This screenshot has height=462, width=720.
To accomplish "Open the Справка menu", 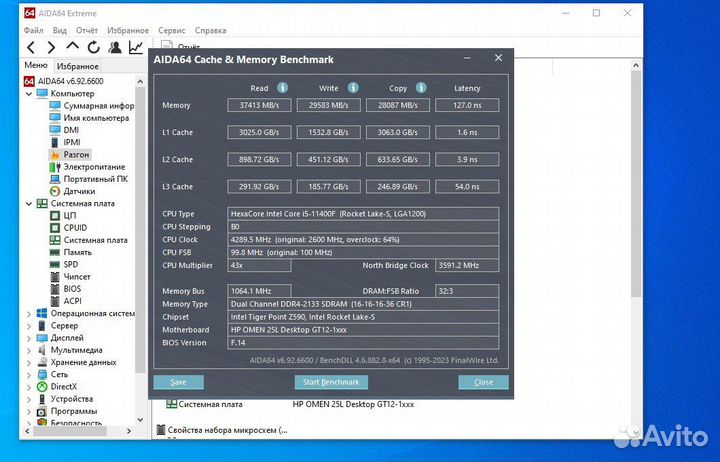I will click(x=210, y=30).
